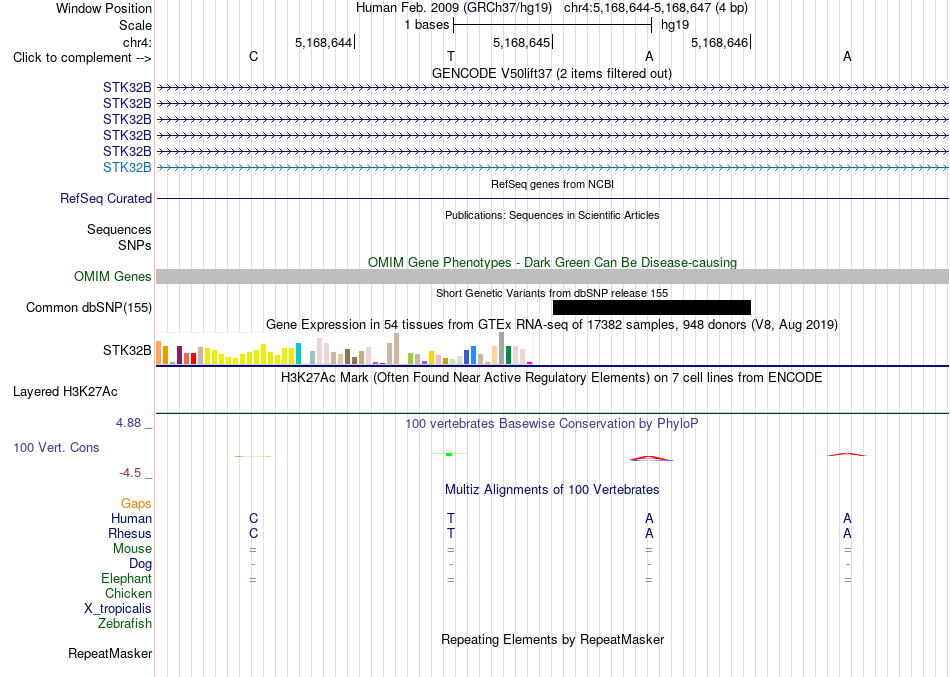The image size is (950, 677).
Task: Click the H3K27Ac Mark track title
Action: point(552,378)
